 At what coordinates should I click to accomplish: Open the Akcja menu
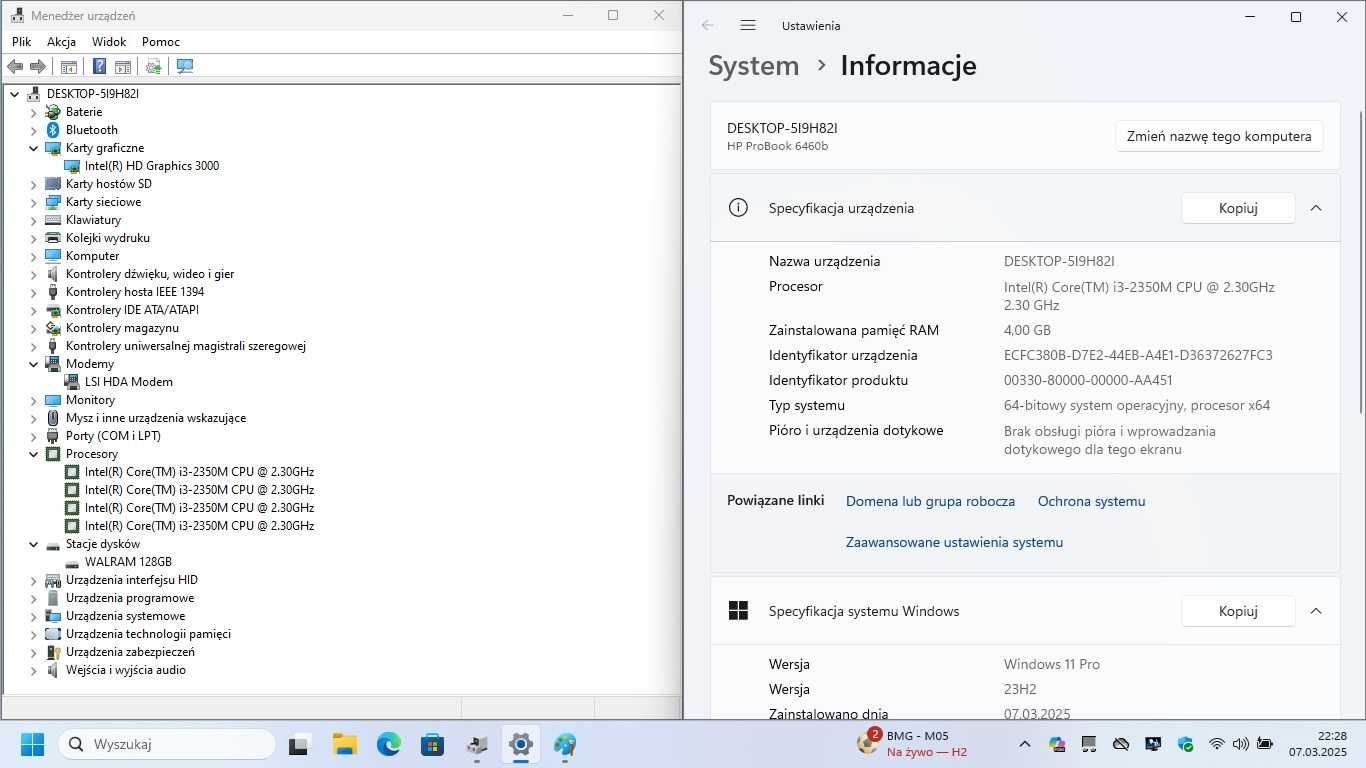(61, 42)
